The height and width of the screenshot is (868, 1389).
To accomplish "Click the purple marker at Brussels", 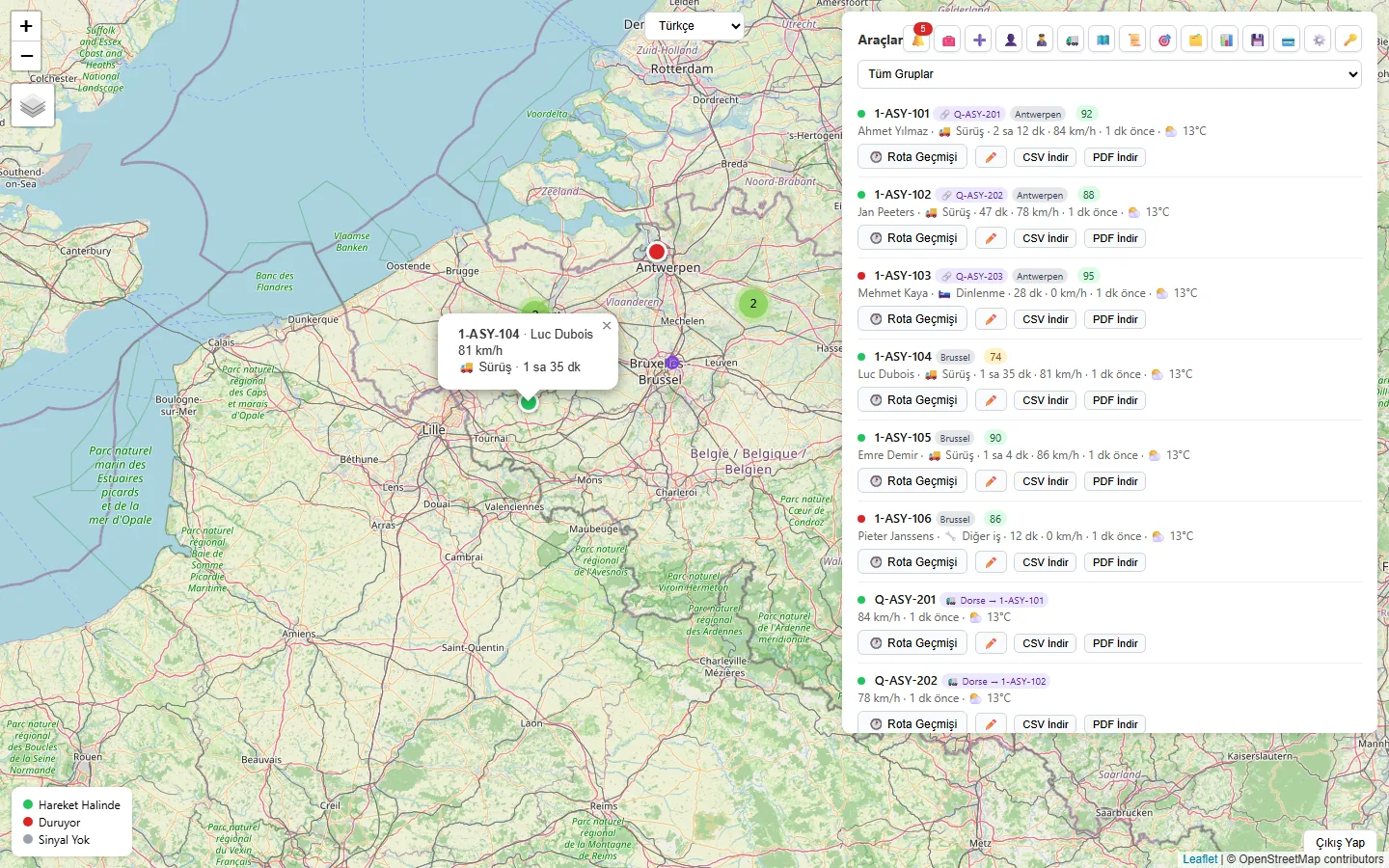I will 672,363.
